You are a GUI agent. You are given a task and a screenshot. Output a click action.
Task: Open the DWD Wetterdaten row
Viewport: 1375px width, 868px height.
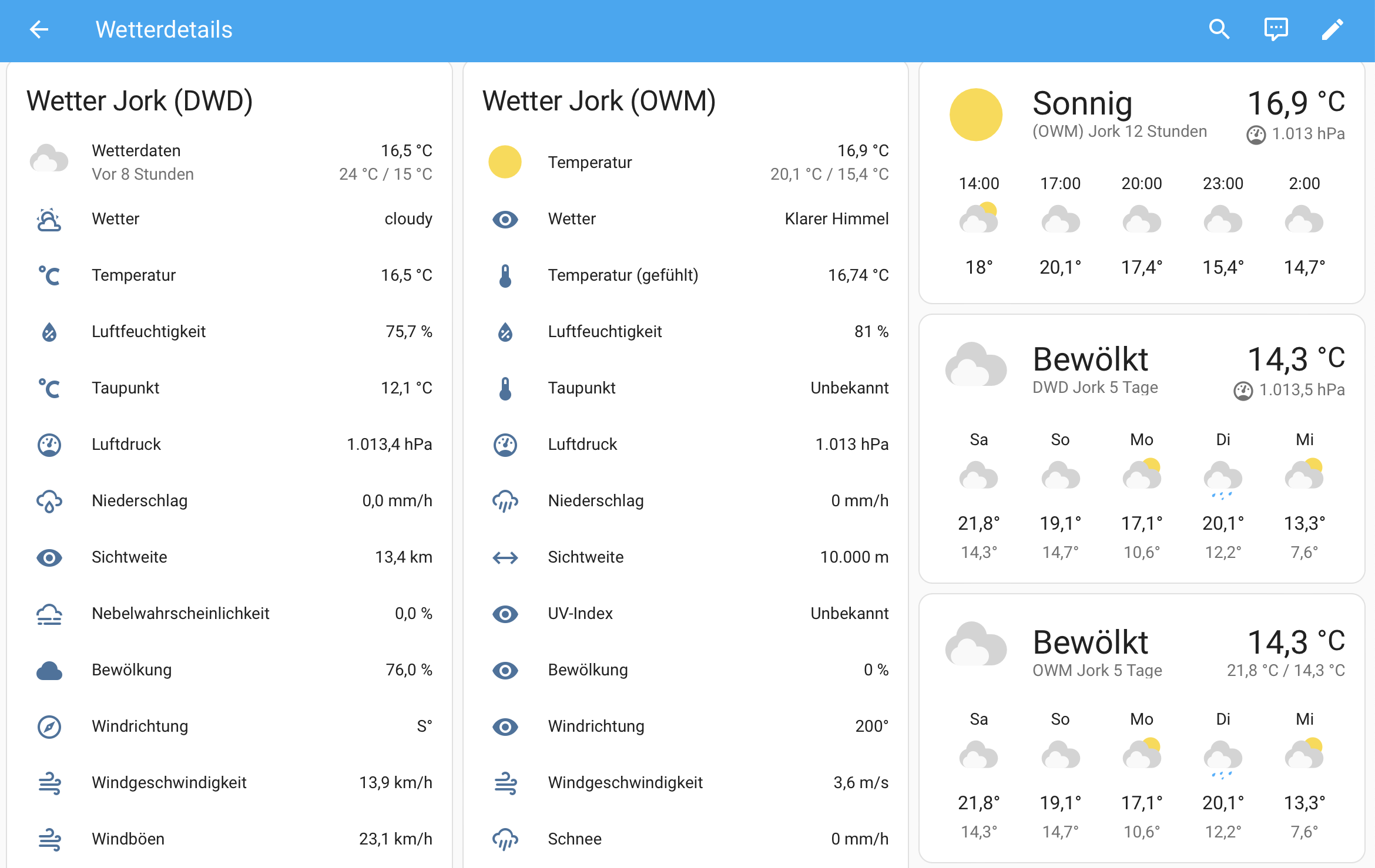[x=229, y=162]
